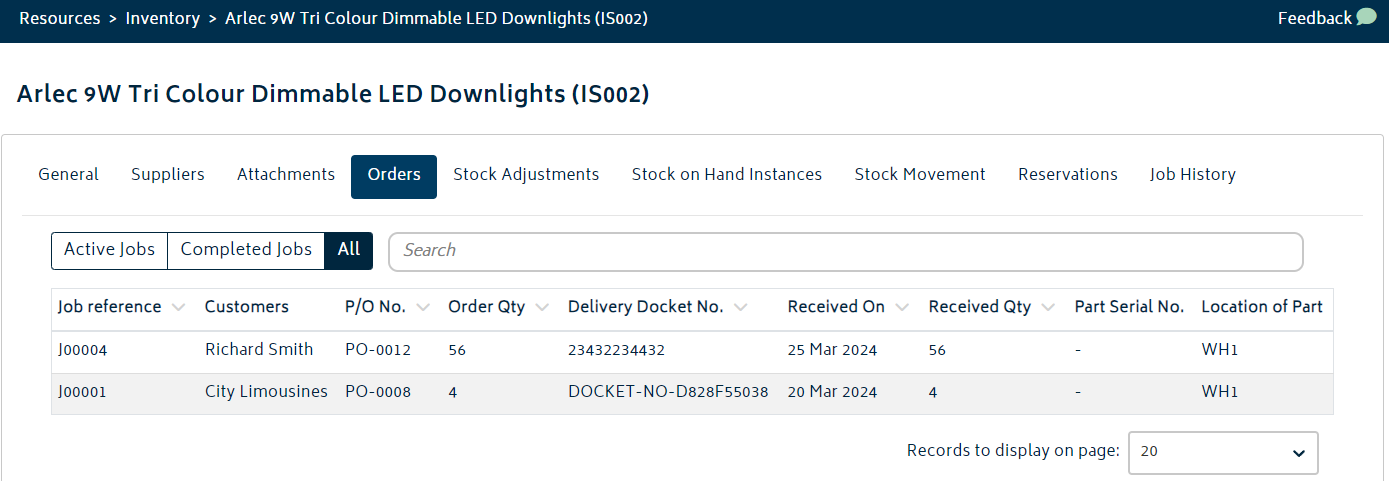Show Active Jobs only
Viewport: 1389px width, 481px height.
[x=109, y=250]
